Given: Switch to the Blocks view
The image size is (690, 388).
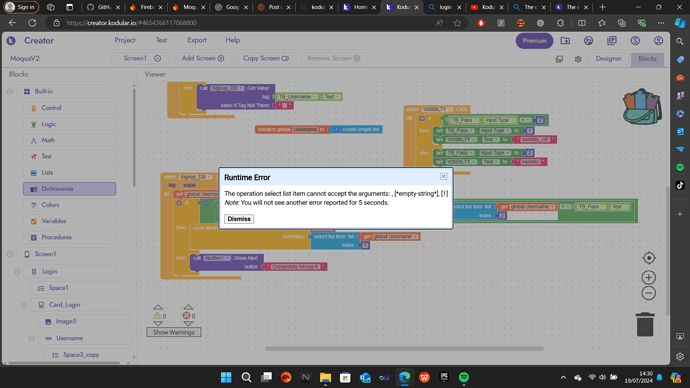Looking at the screenshot, I should tap(647, 59).
